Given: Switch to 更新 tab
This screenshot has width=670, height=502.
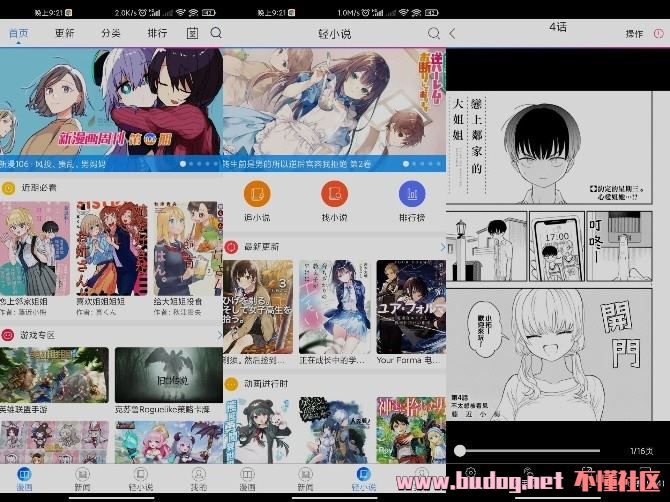Looking at the screenshot, I should (x=65, y=33).
